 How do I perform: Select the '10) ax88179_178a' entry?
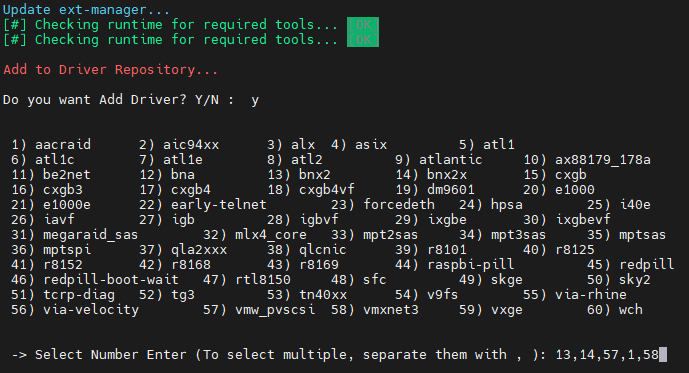[x=587, y=159]
